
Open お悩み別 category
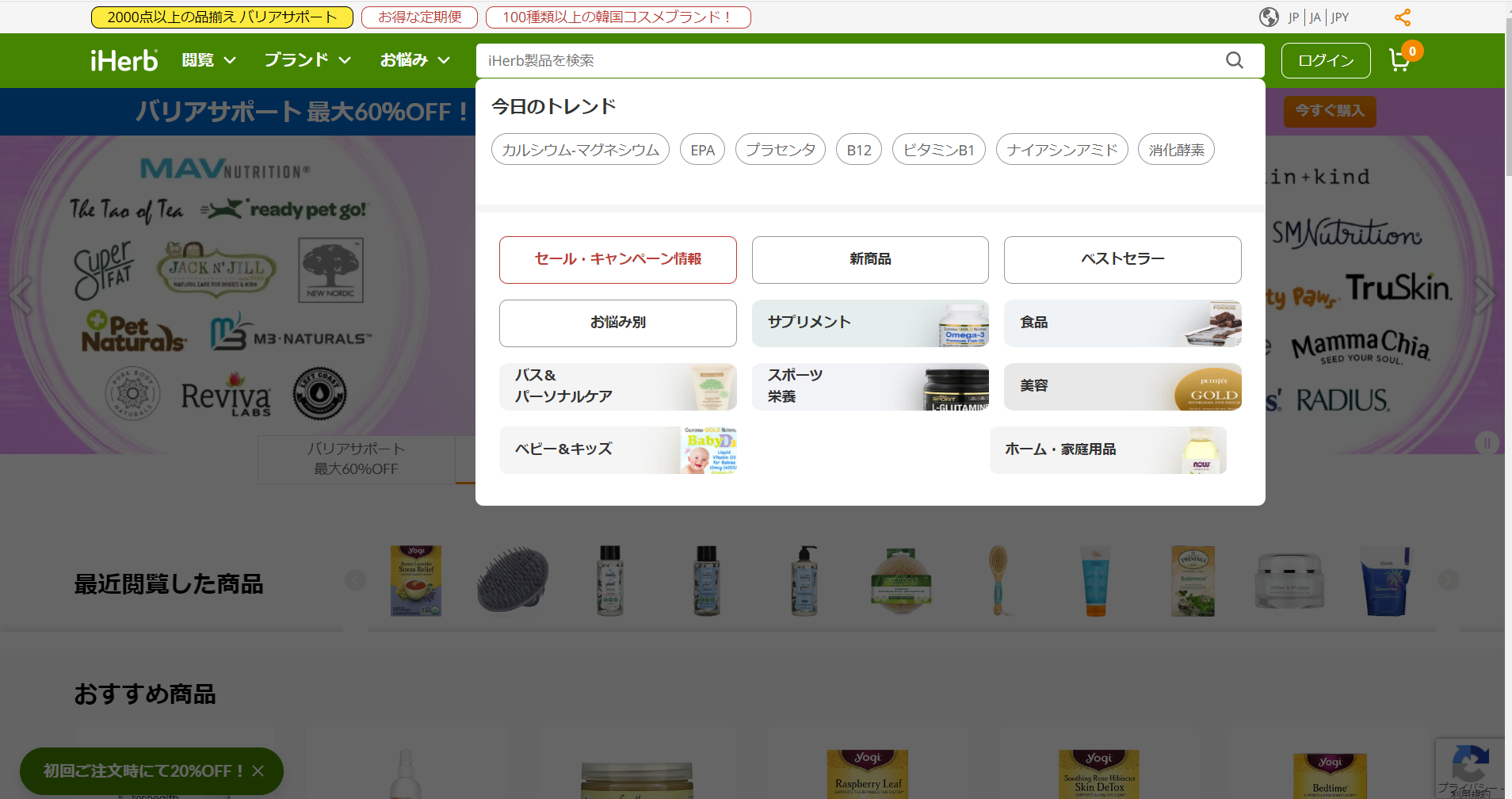coord(618,323)
